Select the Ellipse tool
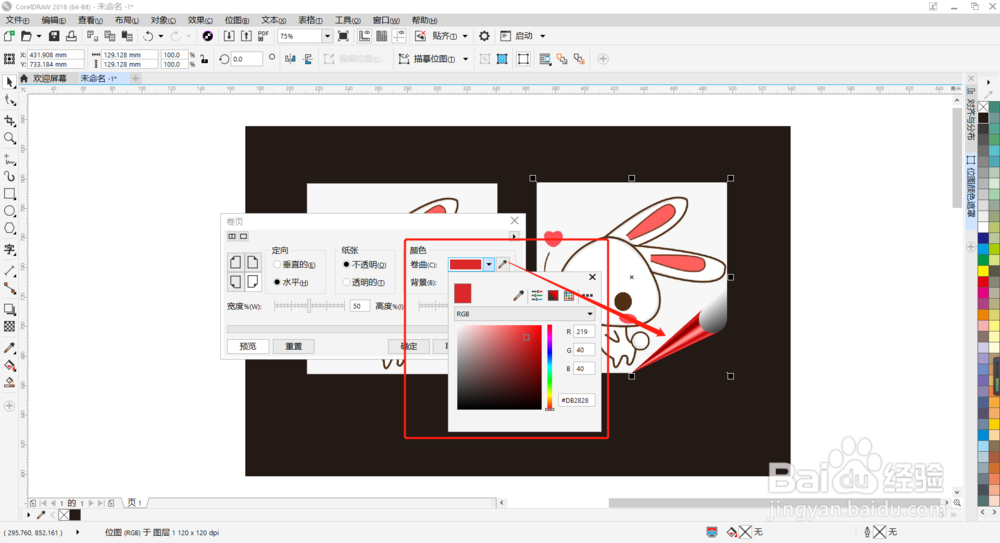This screenshot has width=1000, height=543. 10,211
